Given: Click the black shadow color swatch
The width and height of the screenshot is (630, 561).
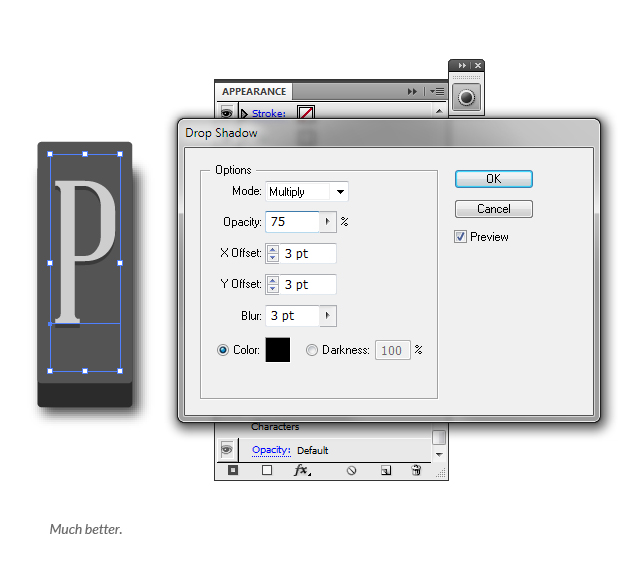Looking at the screenshot, I should (x=278, y=350).
